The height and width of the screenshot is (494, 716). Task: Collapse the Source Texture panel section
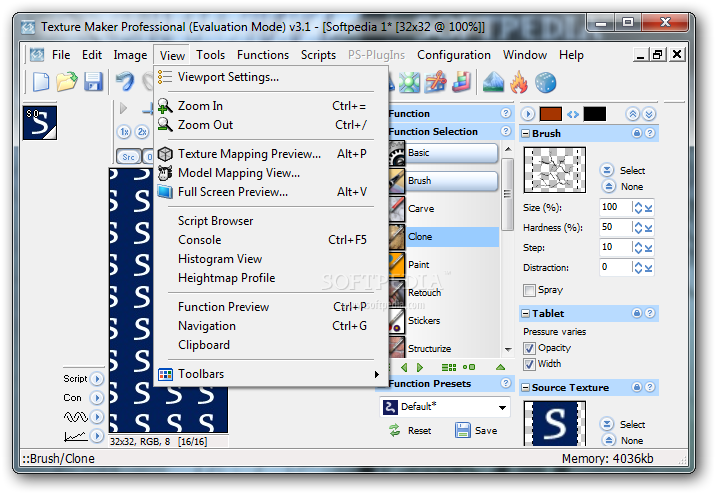(x=526, y=388)
